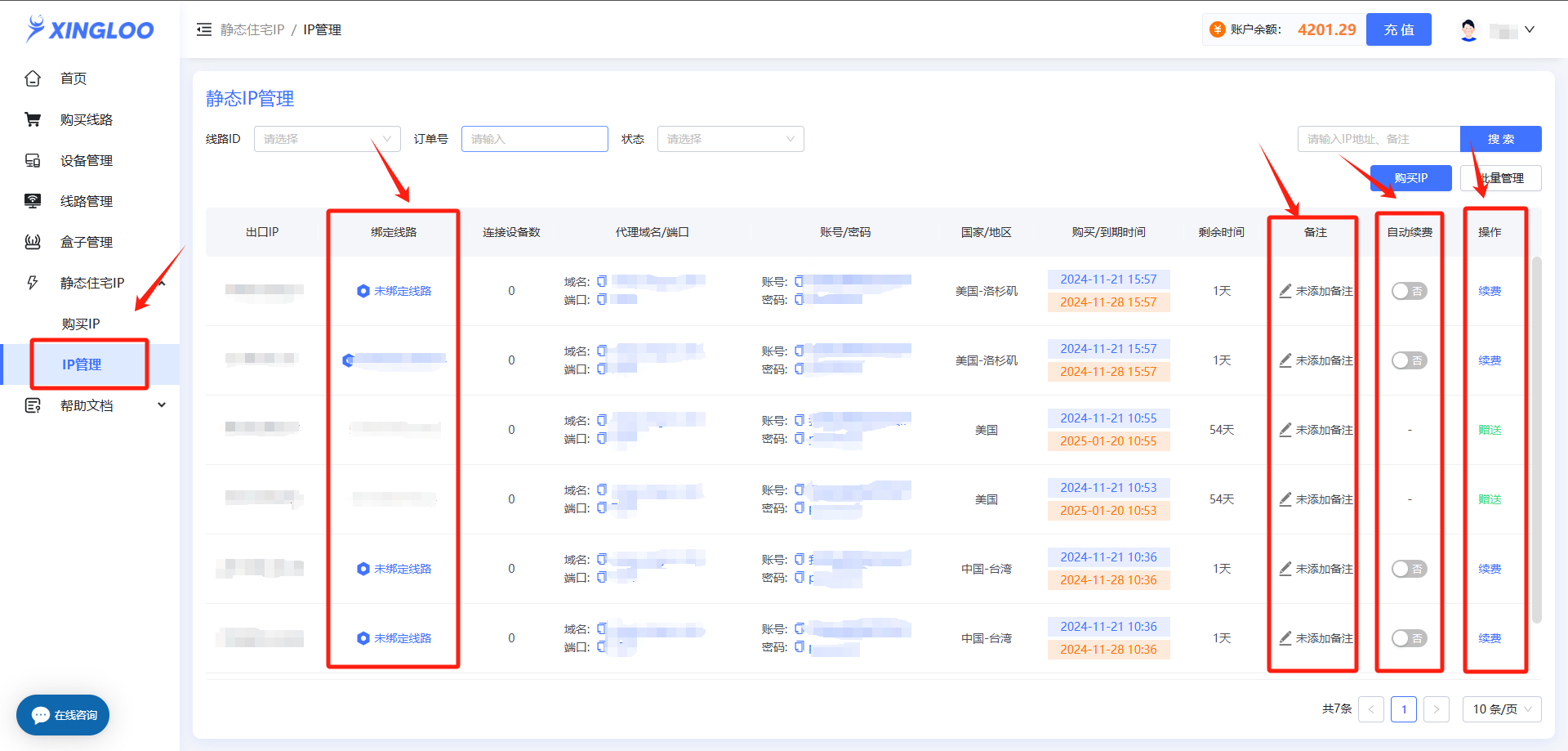Click the XINGLOO logo
The height and width of the screenshot is (751, 1568).
pos(90,29)
